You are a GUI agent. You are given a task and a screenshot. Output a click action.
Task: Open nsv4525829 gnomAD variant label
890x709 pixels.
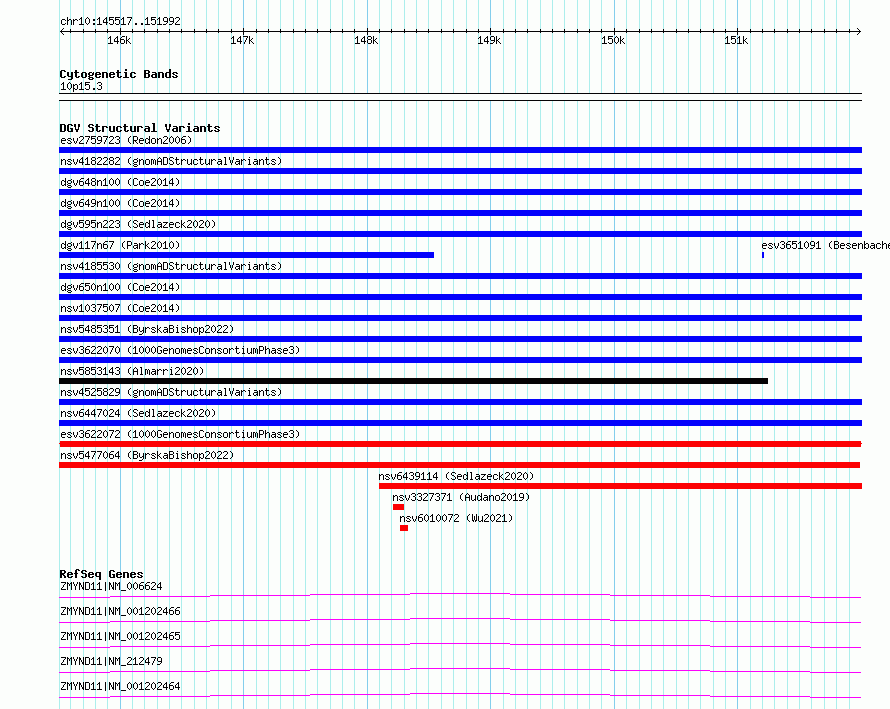pyautogui.click(x=171, y=392)
